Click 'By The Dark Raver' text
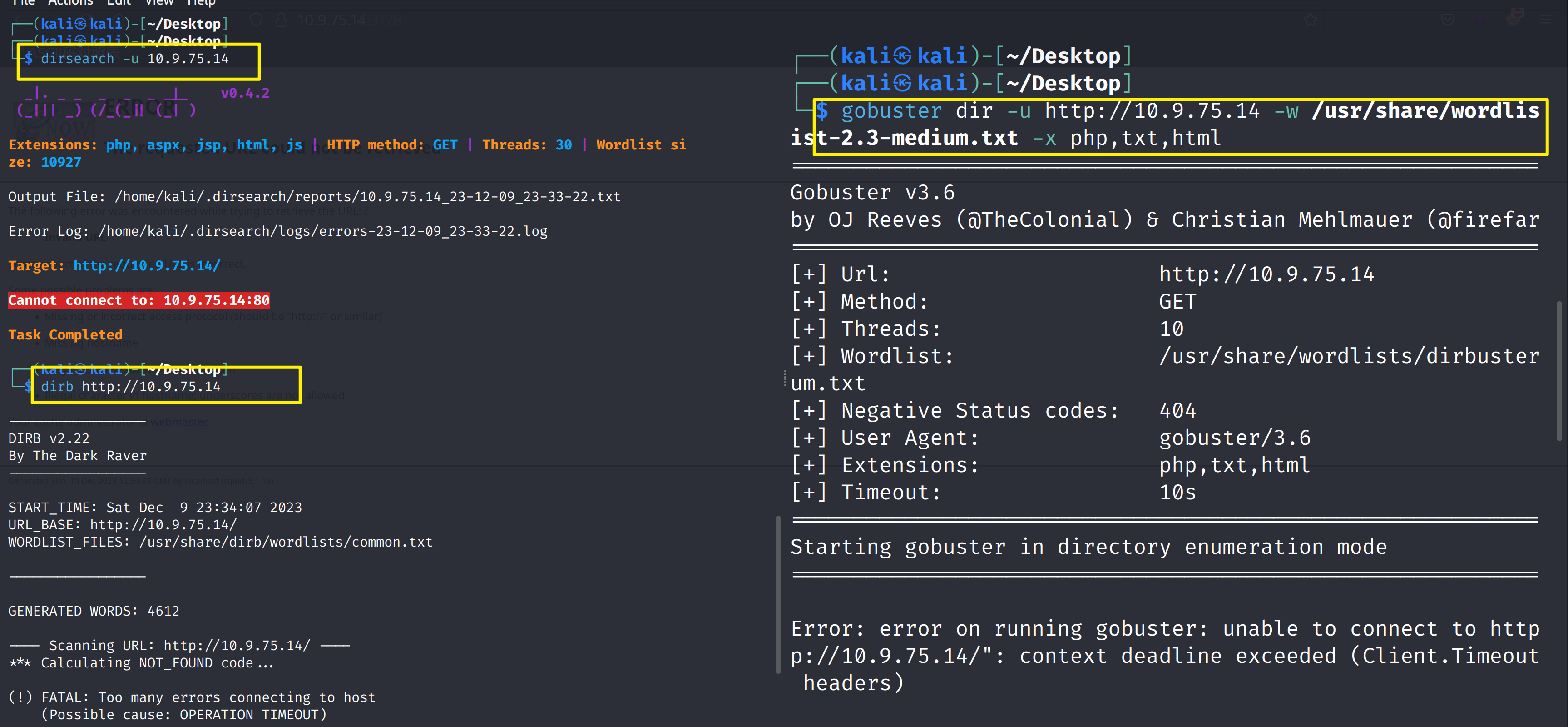This screenshot has width=1568, height=727. coord(77,456)
